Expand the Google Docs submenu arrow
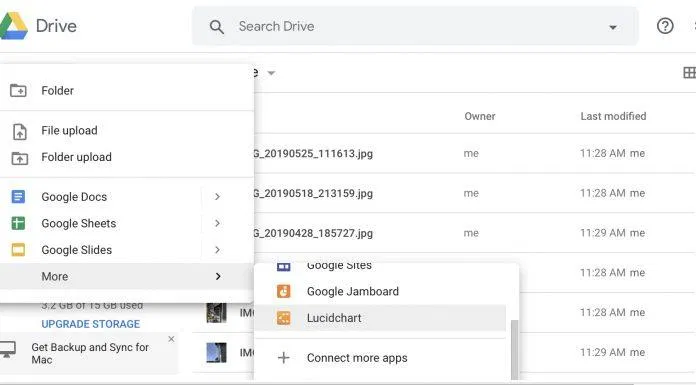Viewport: 696px width, 385px height. pos(217,196)
